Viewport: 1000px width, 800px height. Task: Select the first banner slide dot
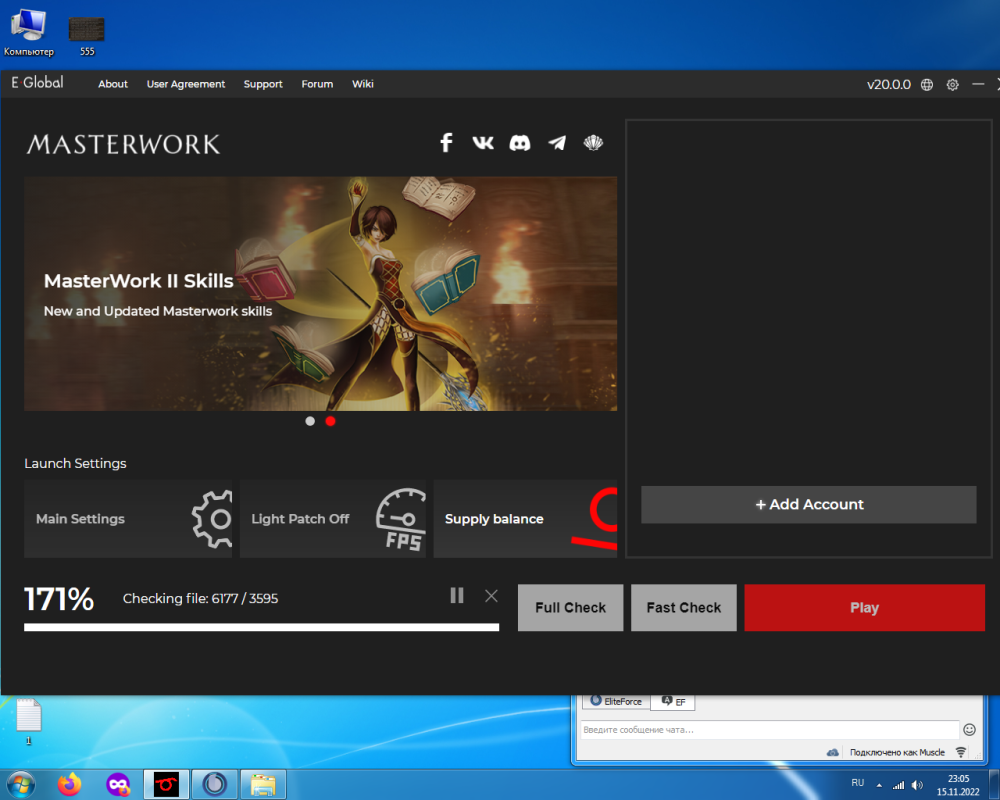pos(310,421)
